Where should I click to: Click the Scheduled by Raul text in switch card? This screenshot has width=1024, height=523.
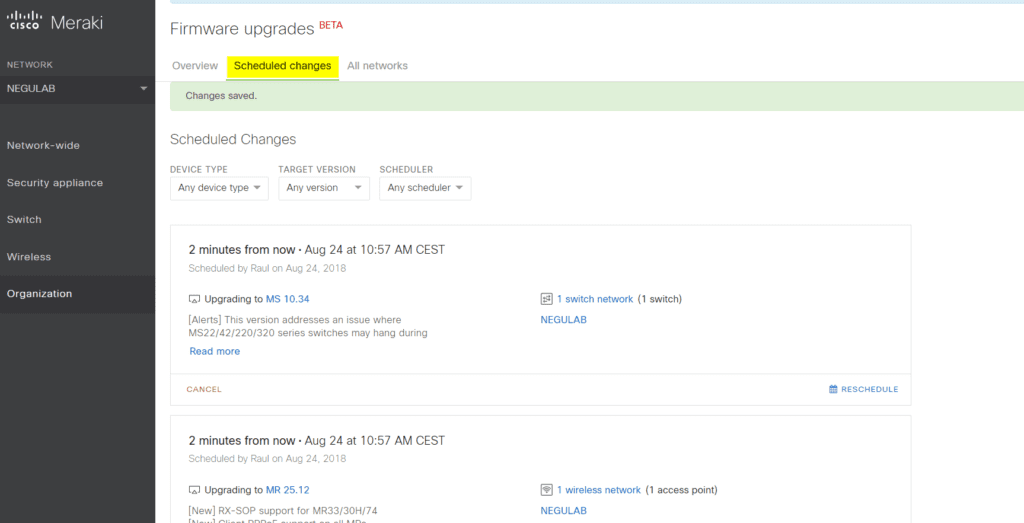267,268
